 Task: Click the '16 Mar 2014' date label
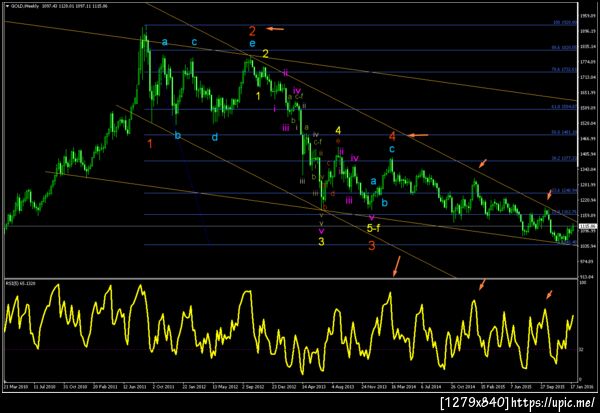coord(403,387)
